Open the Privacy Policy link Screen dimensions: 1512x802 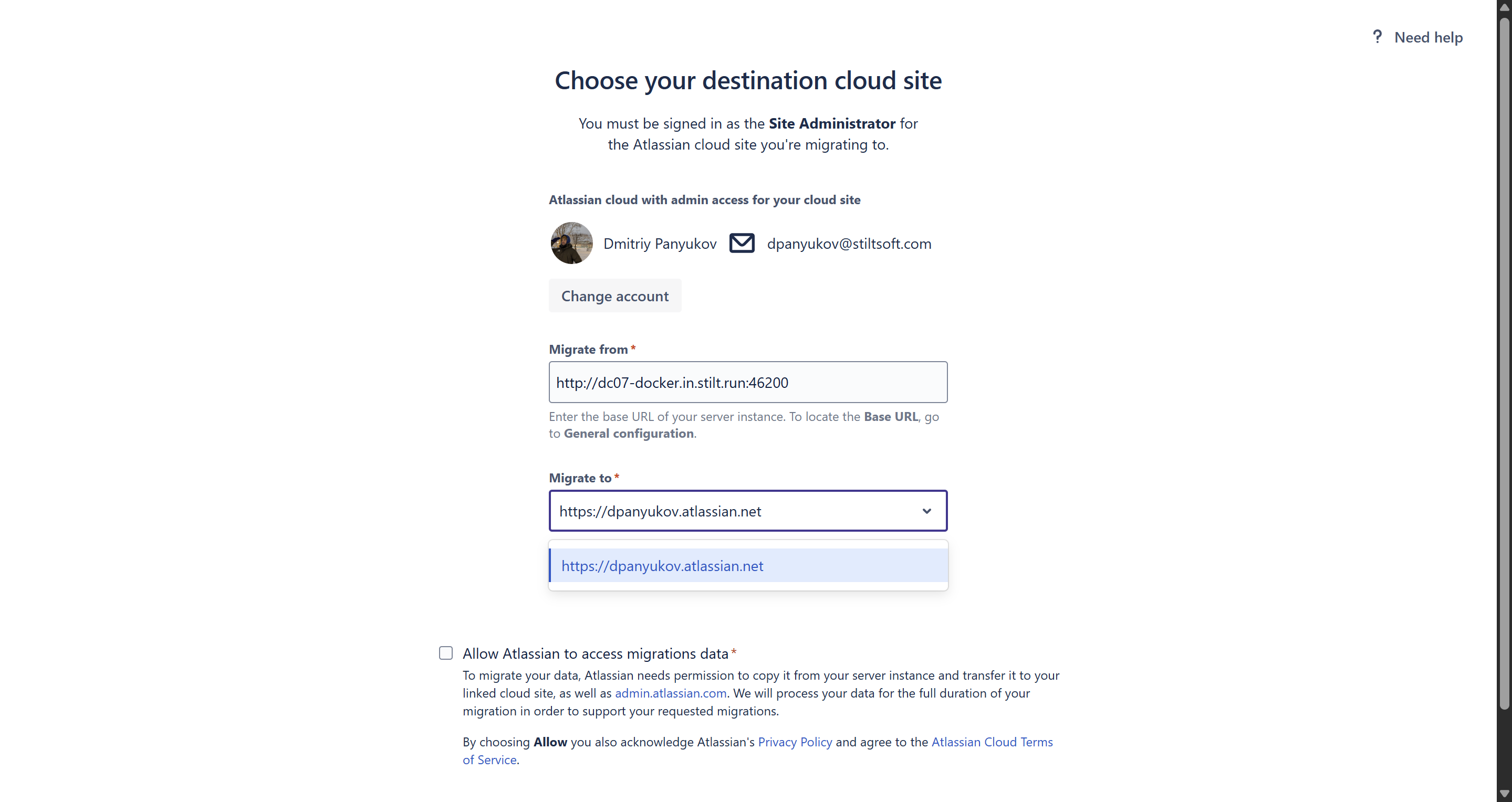click(795, 742)
